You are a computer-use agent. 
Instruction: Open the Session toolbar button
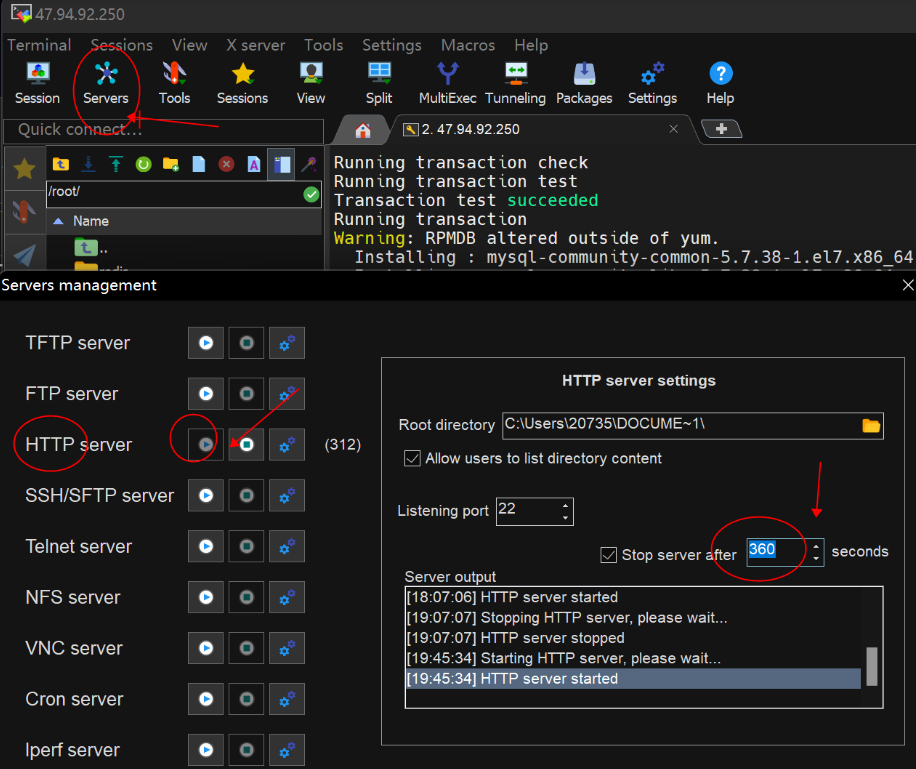pyautogui.click(x=37, y=83)
